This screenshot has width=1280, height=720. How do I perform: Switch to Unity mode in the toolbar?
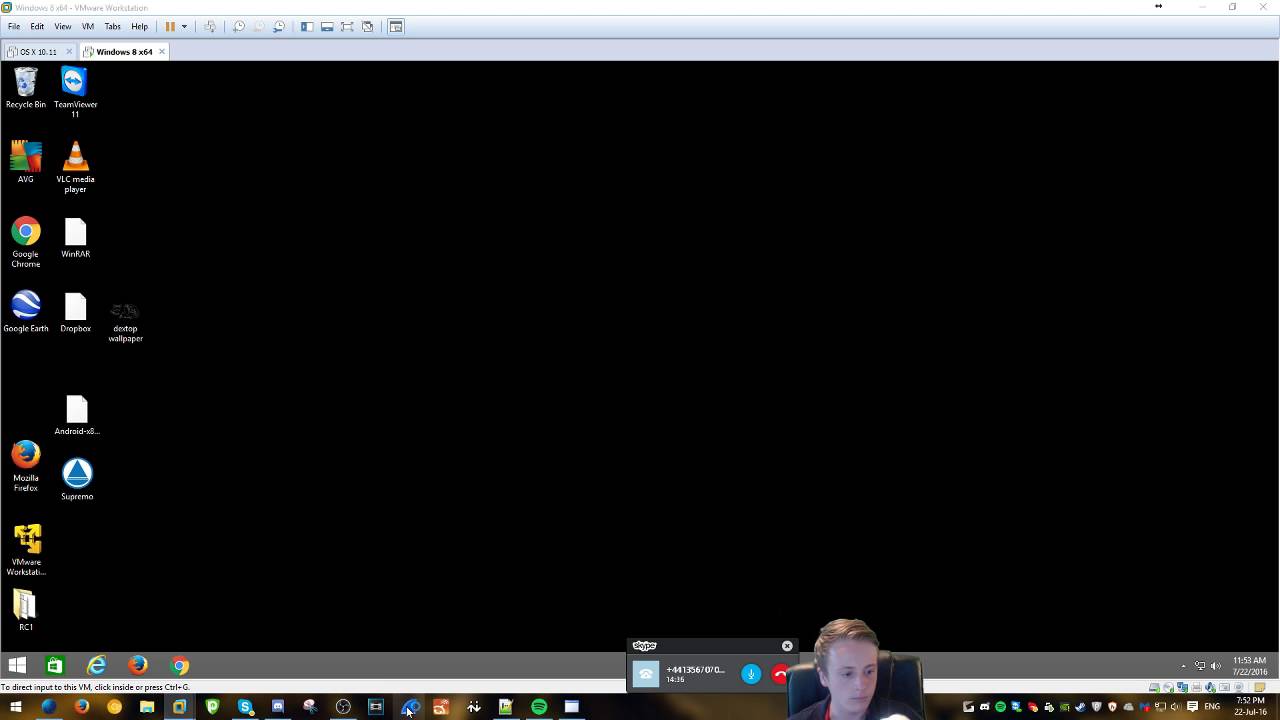coord(368,27)
